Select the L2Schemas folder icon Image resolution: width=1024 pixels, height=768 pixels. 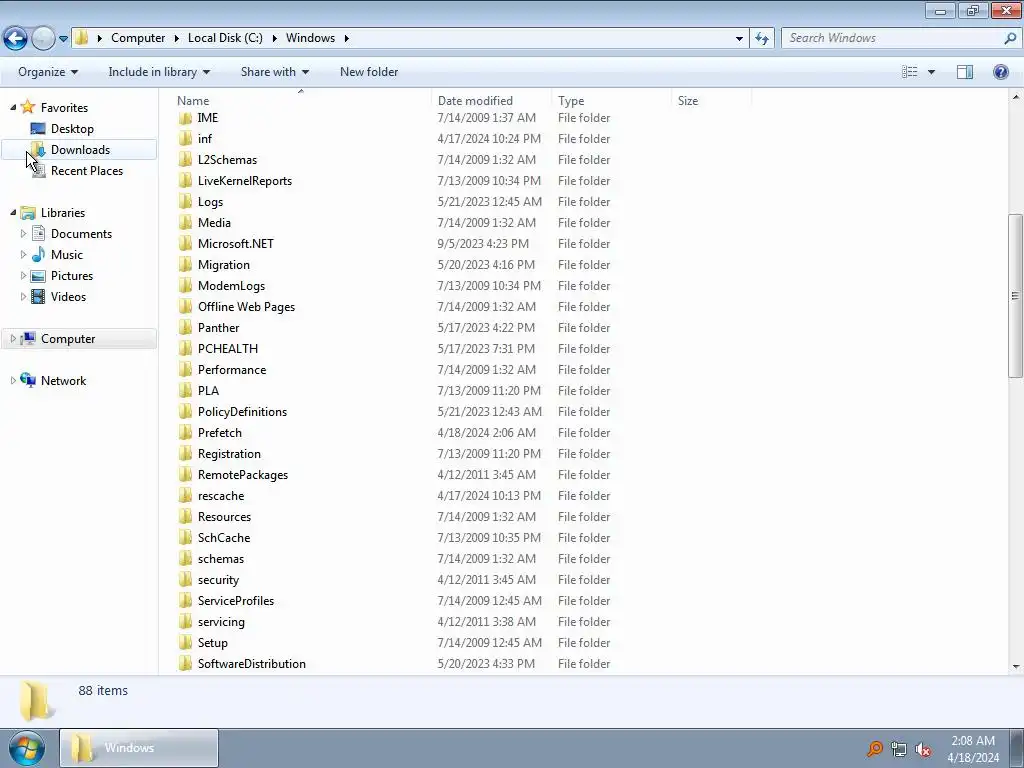point(185,159)
